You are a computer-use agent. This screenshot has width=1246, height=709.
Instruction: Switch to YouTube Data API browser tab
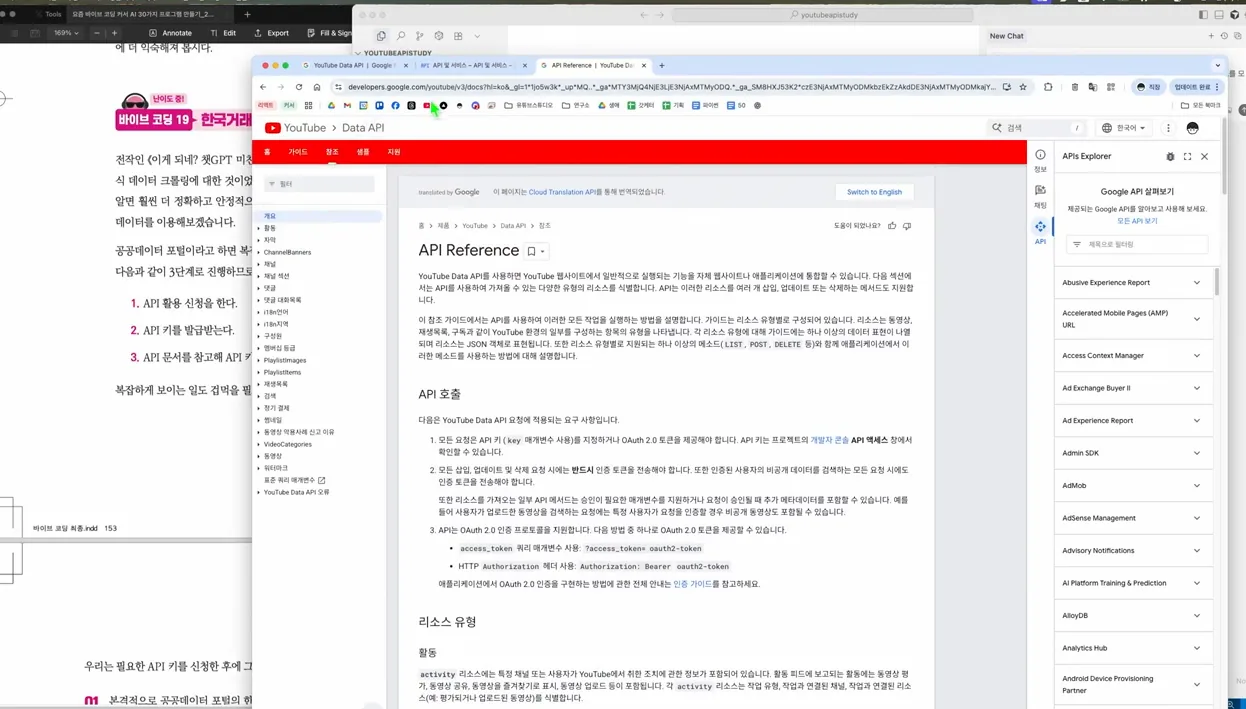[353, 65]
